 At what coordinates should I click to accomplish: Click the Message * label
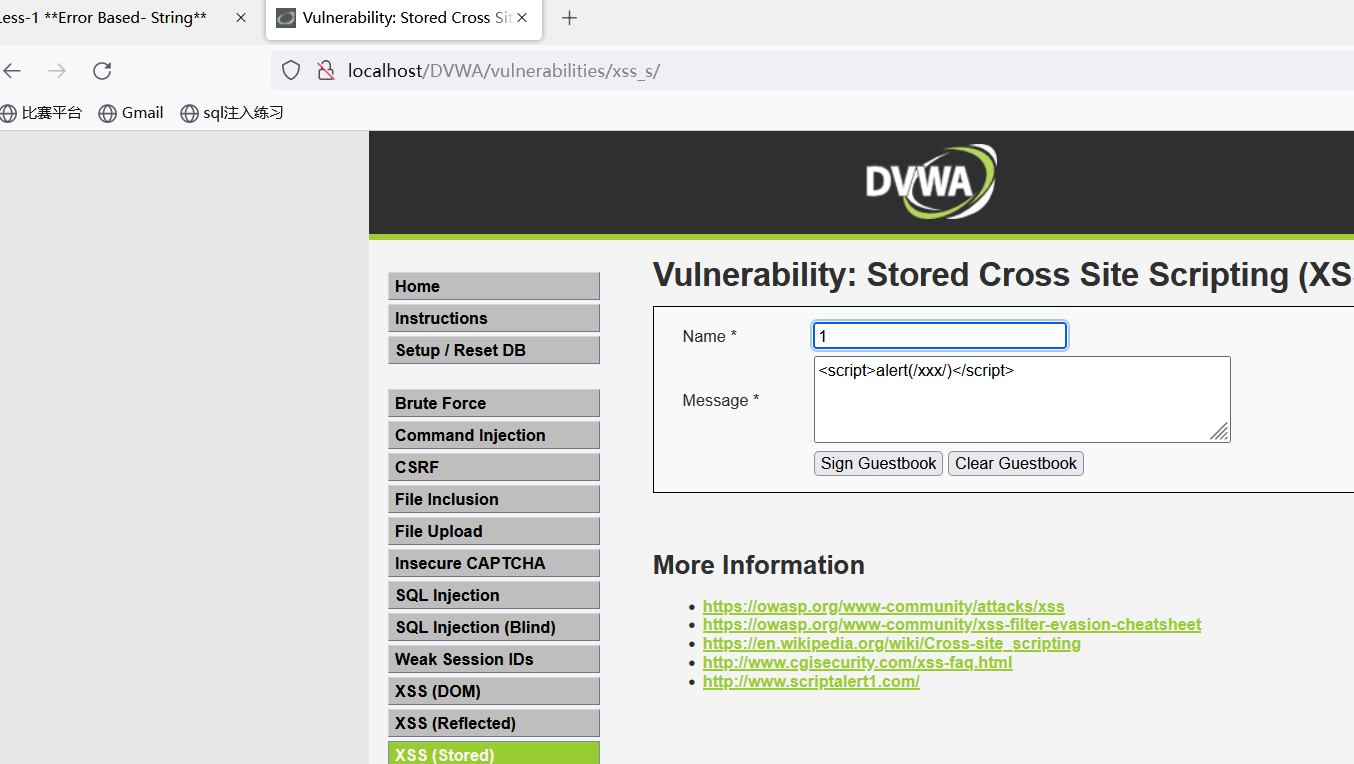pyautogui.click(x=720, y=401)
